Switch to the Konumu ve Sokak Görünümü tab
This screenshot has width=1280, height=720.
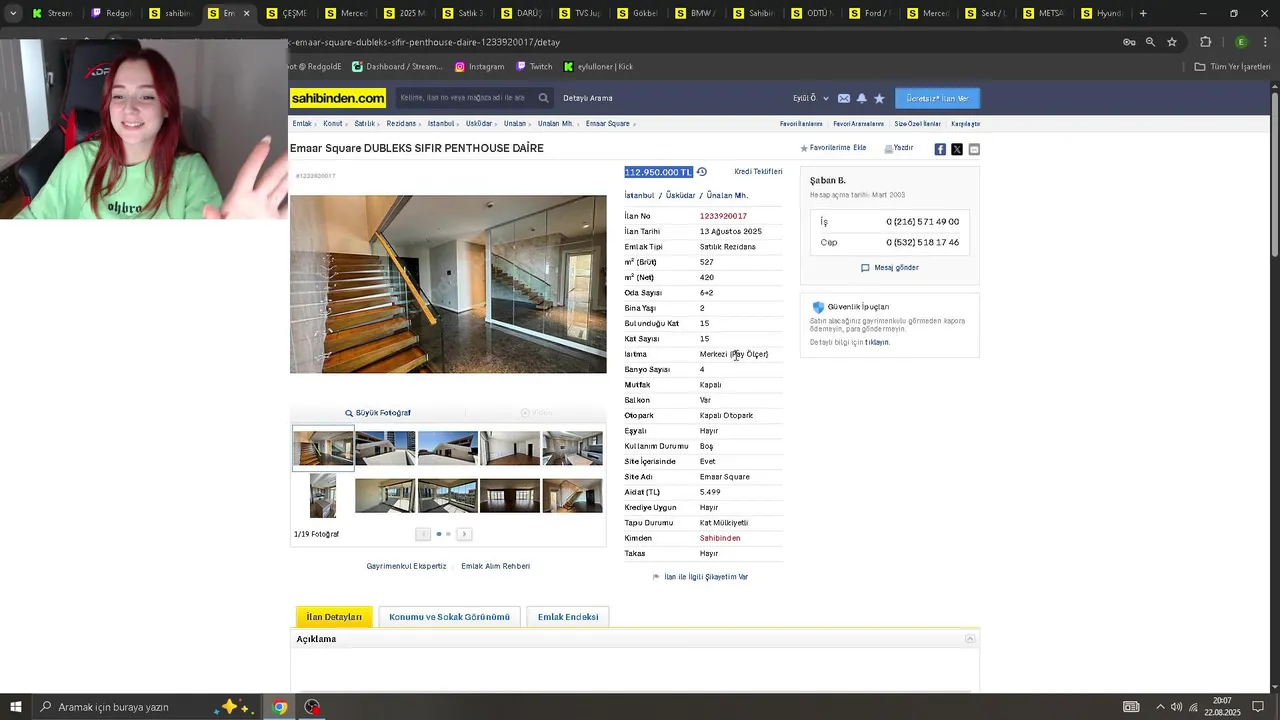click(x=449, y=617)
